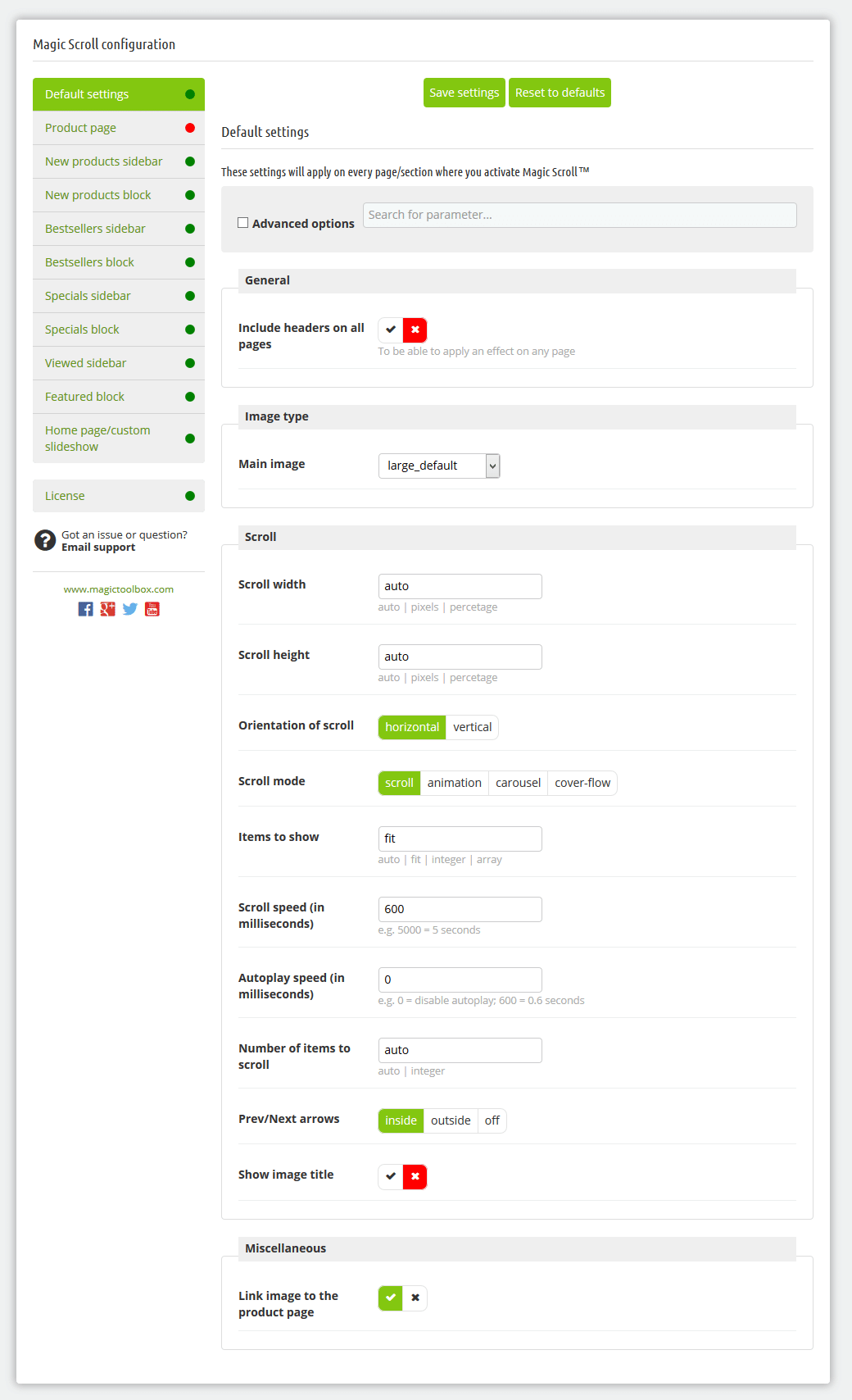Open the YouTube social icon
The width and height of the screenshot is (852, 1400).
point(152,609)
